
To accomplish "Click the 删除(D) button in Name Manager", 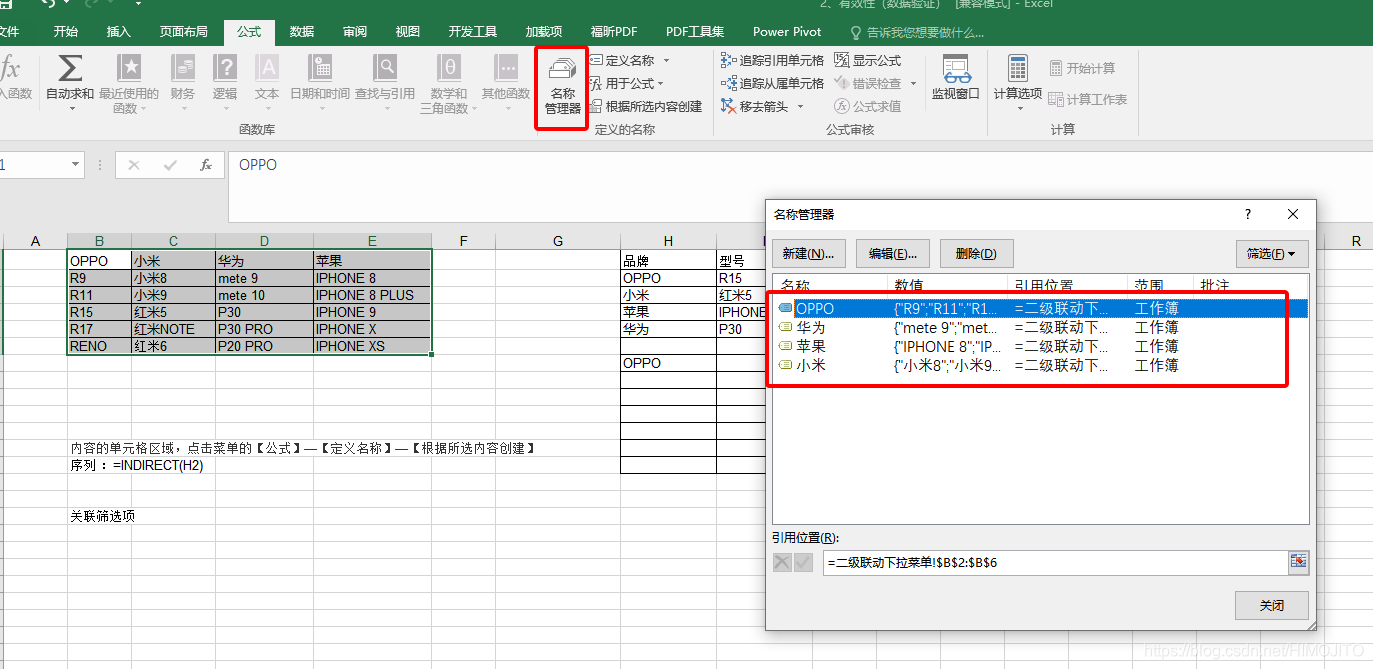I will (x=975, y=253).
